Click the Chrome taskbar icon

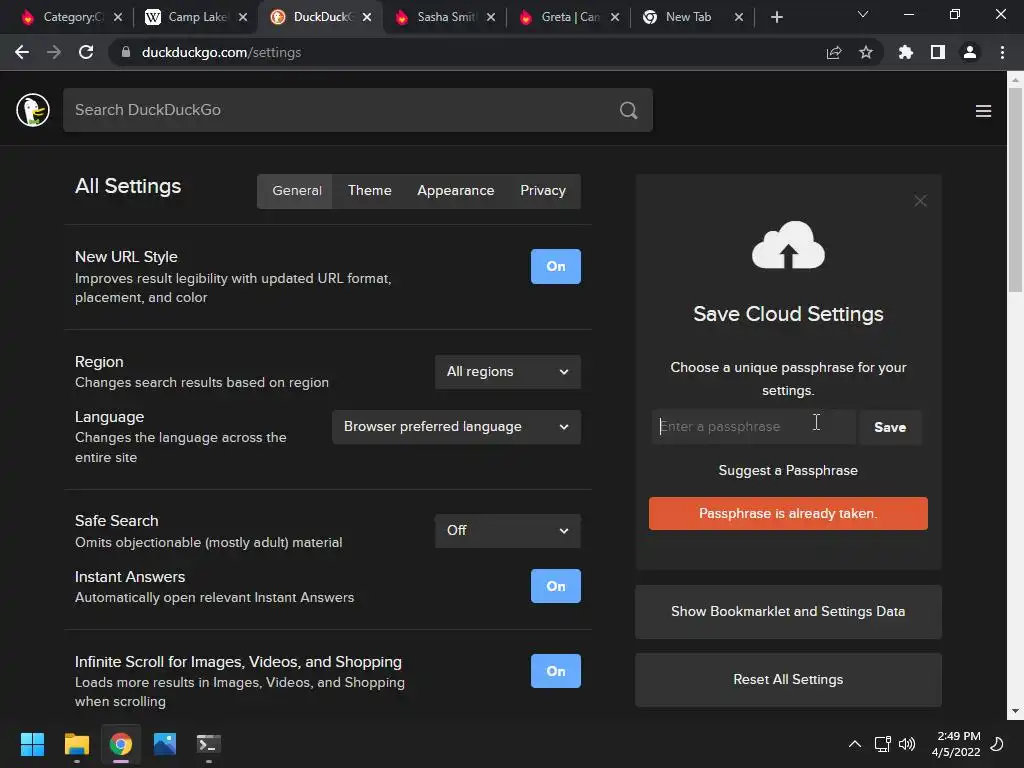(x=121, y=744)
